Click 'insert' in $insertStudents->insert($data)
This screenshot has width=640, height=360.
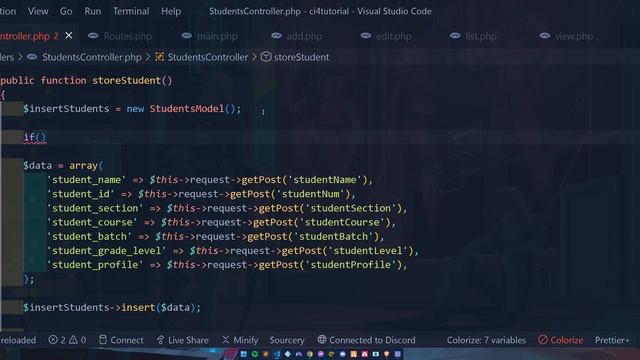(138, 308)
